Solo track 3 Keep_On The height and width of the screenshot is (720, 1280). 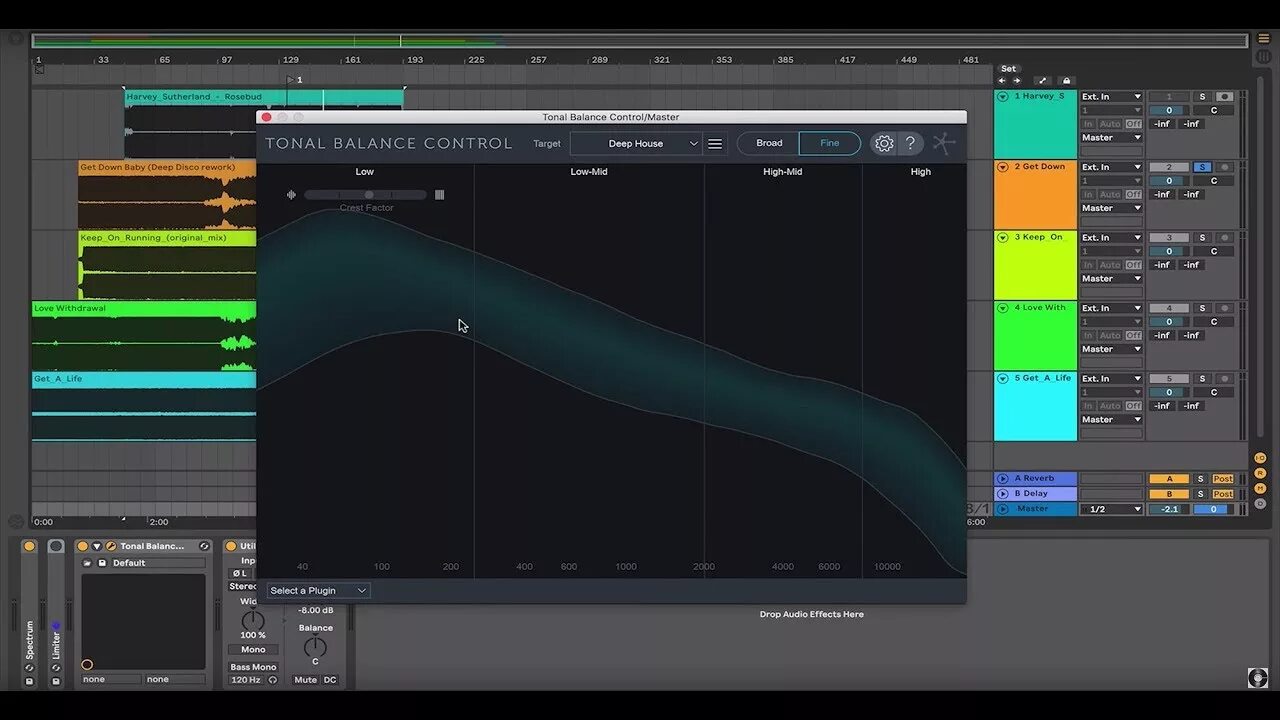pyautogui.click(x=1202, y=238)
